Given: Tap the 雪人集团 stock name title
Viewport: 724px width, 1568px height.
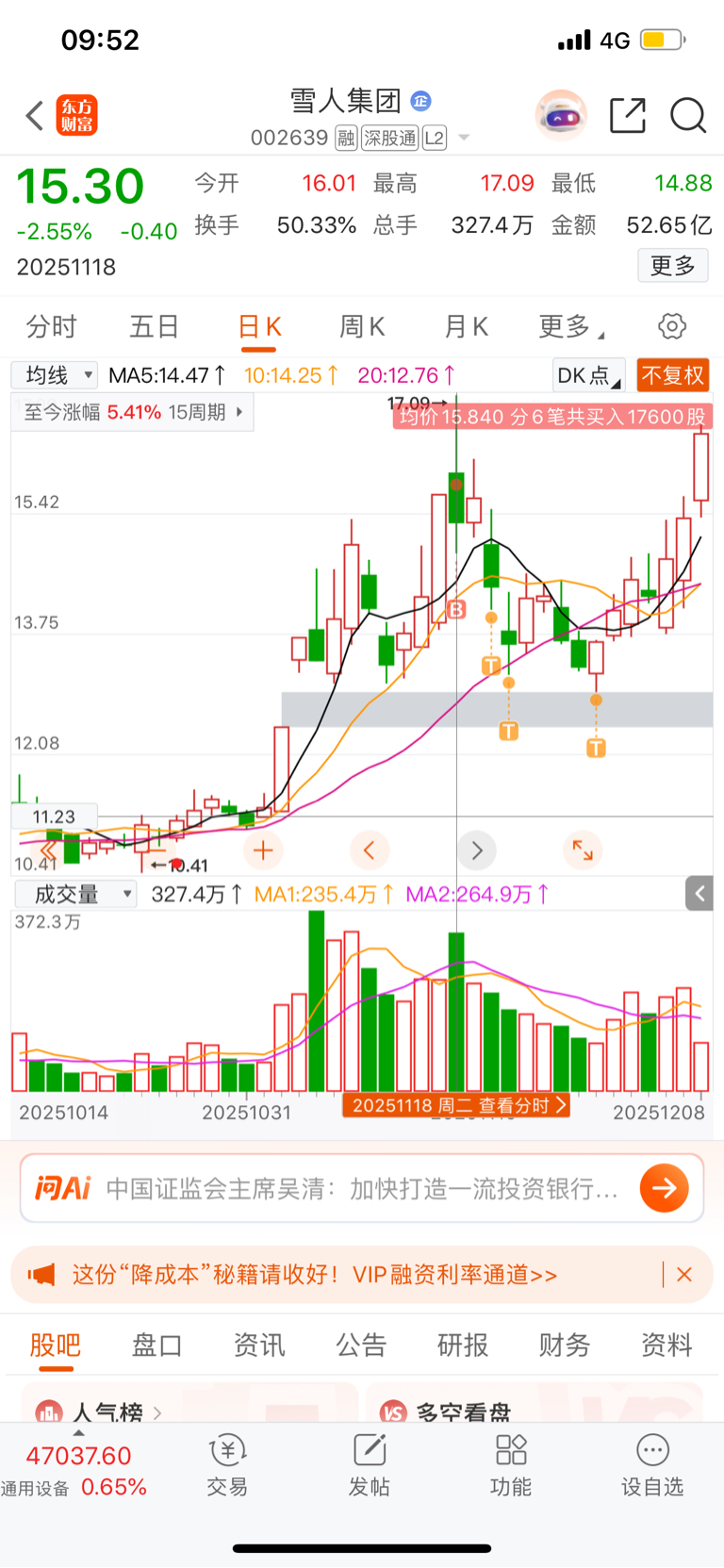Looking at the screenshot, I should coord(345,100).
